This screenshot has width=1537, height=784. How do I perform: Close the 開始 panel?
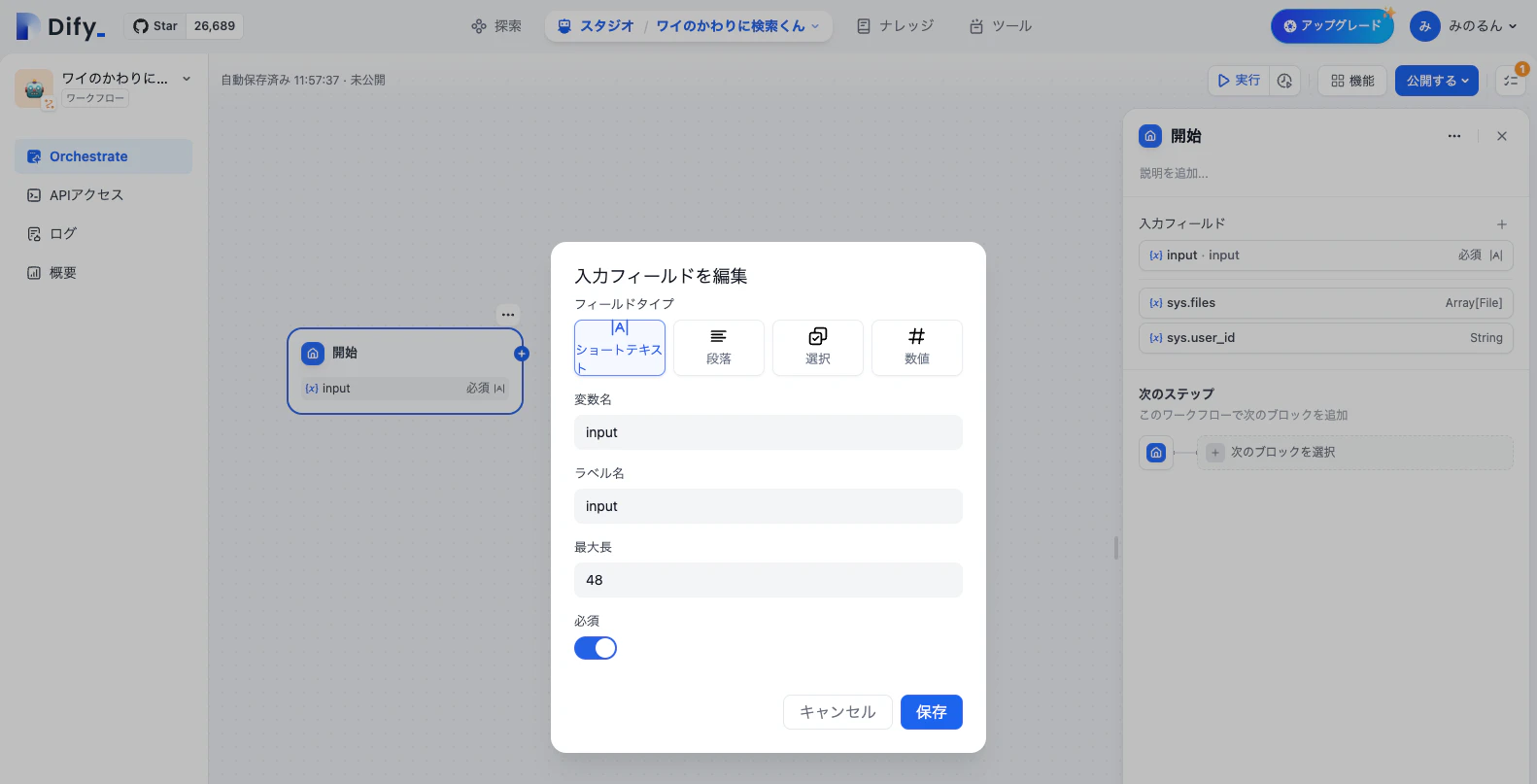pyautogui.click(x=1502, y=136)
